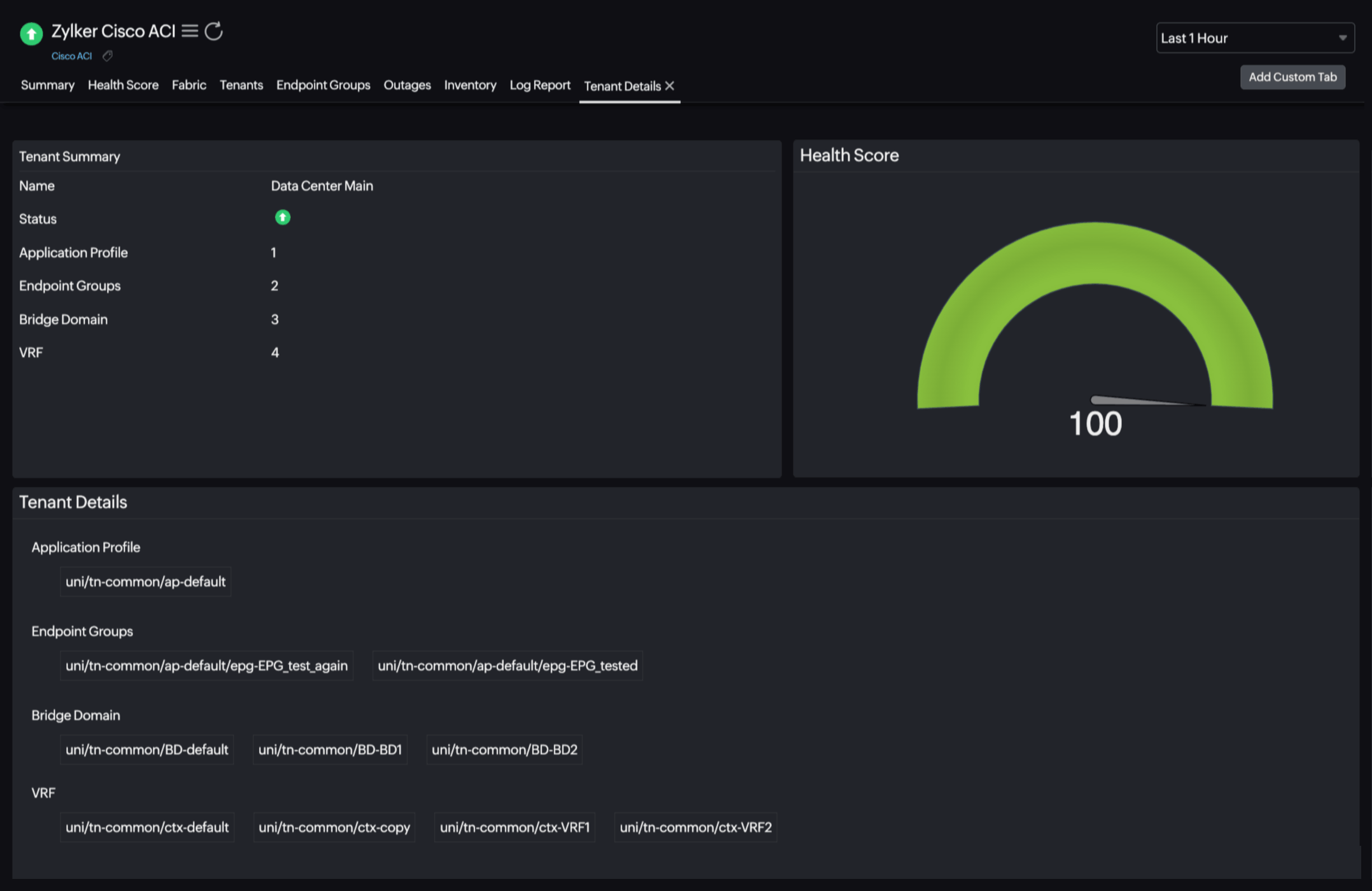
Task: Open the Fabric tab
Action: 189,85
